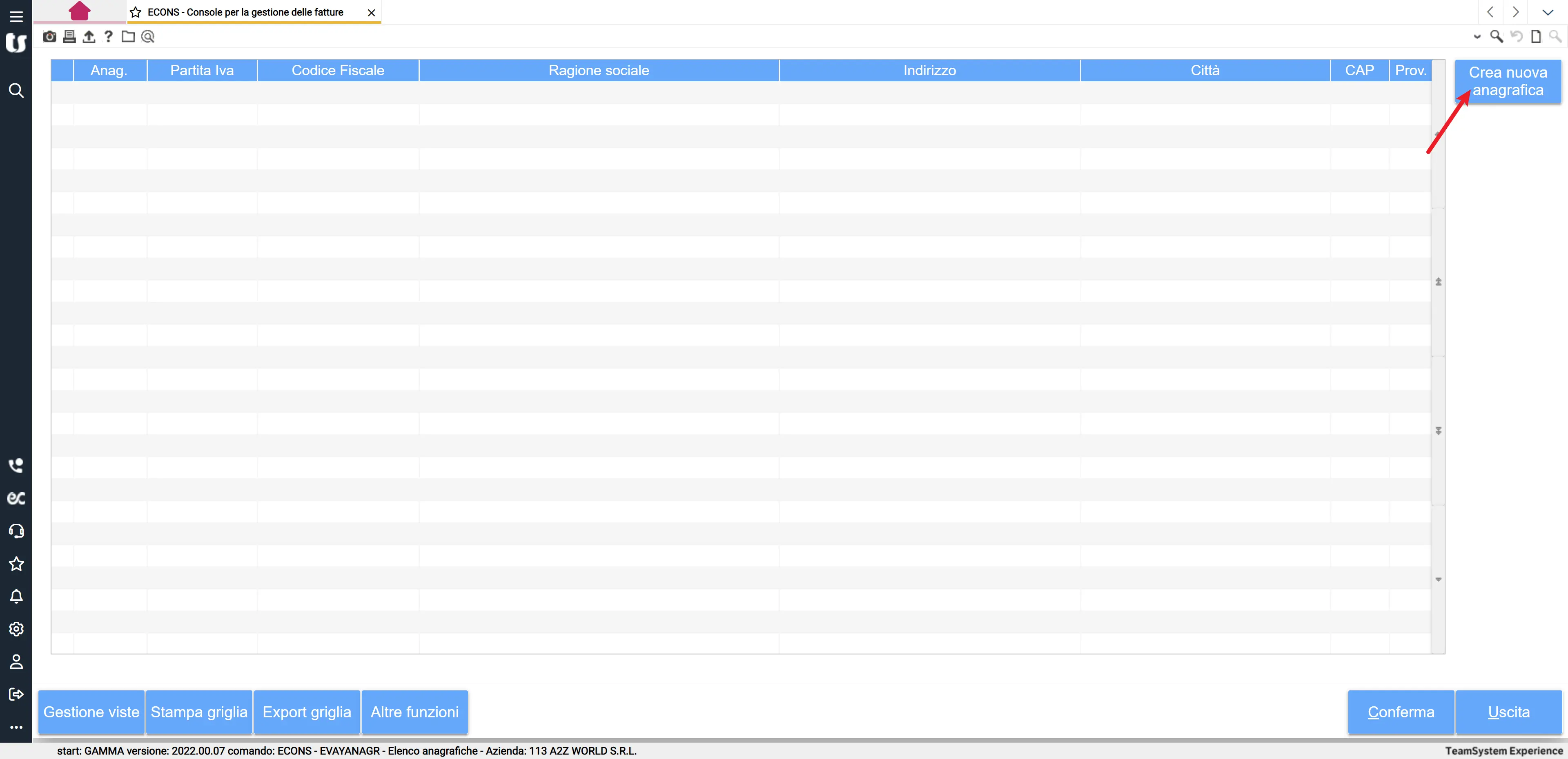
Task: Click Crea nuova anagrafica button
Action: 1507,81
